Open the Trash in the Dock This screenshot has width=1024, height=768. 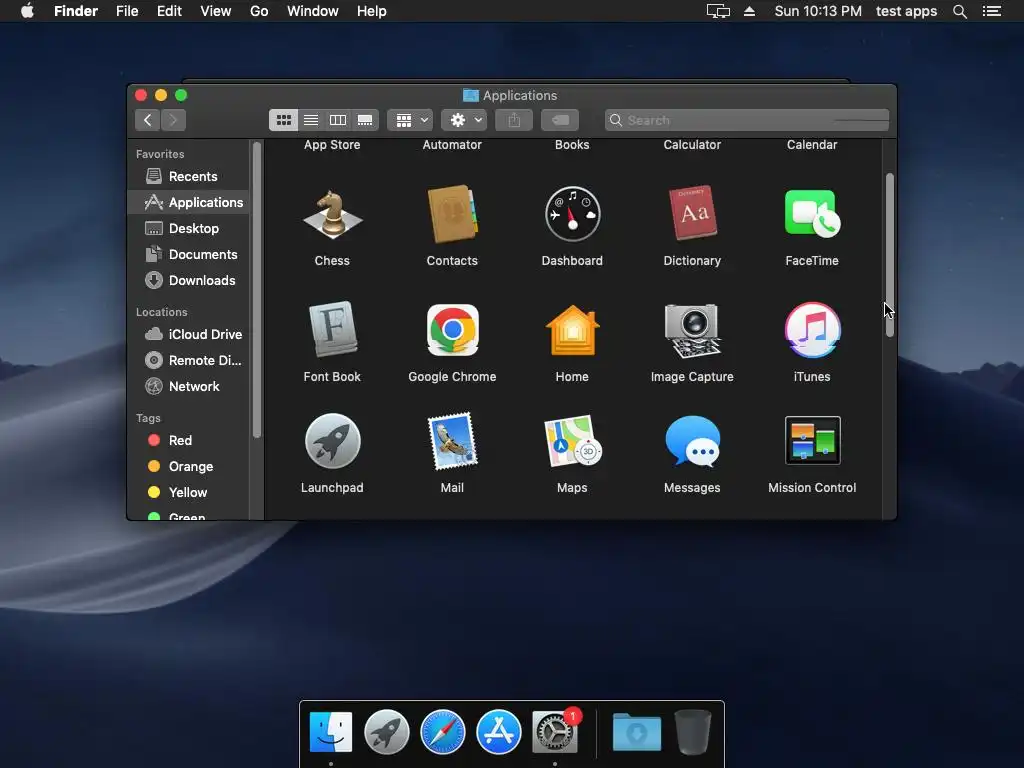693,732
